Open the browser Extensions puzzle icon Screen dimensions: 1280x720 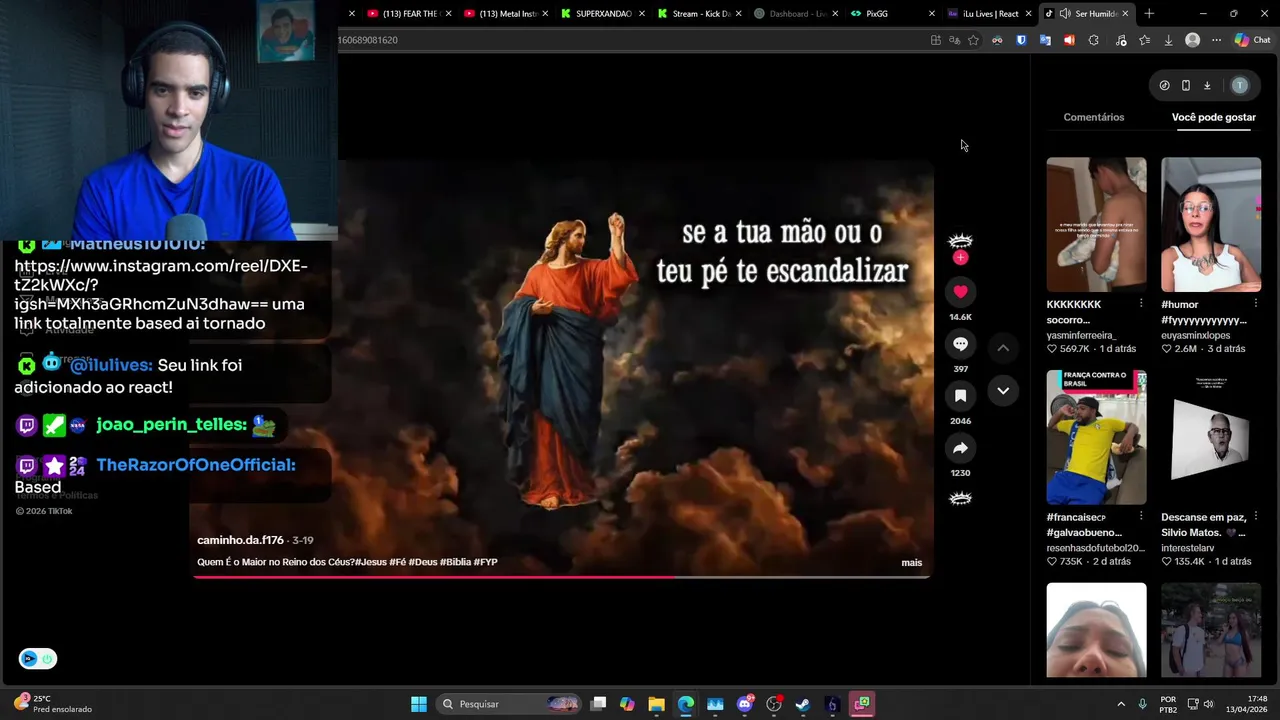1093,40
